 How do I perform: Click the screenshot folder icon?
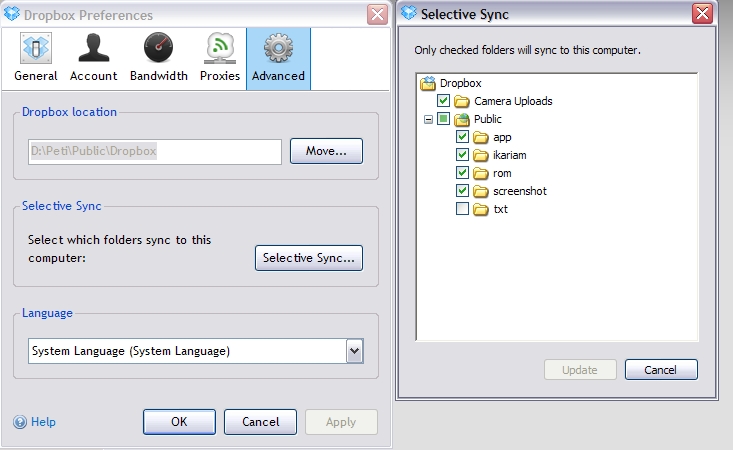pyautogui.click(x=481, y=191)
